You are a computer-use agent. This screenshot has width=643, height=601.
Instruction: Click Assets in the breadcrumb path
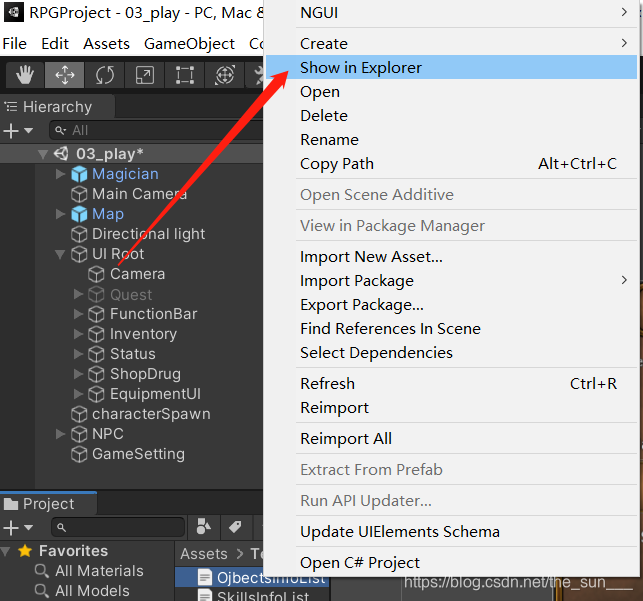[x=204, y=554]
